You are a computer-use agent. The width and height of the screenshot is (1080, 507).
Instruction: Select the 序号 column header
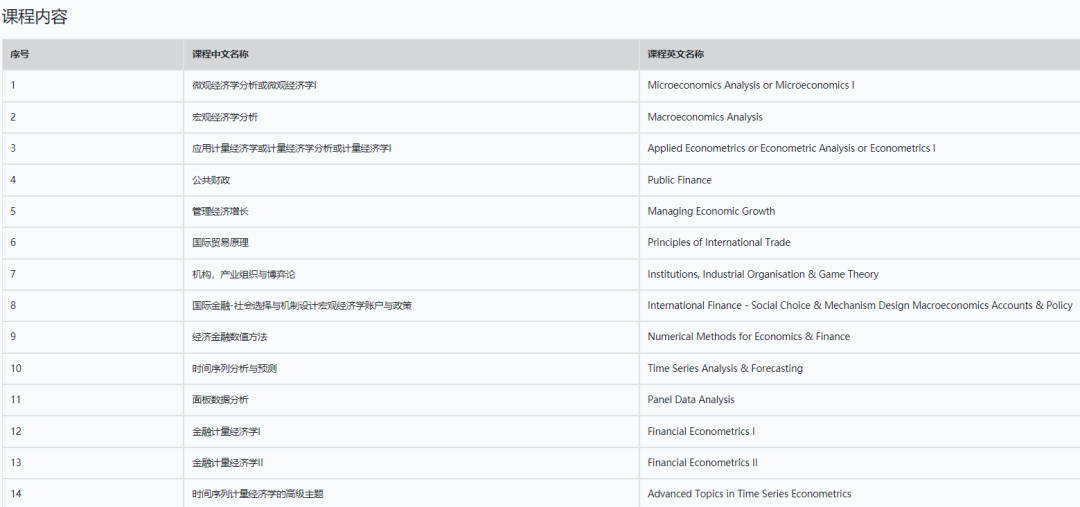(x=20, y=54)
